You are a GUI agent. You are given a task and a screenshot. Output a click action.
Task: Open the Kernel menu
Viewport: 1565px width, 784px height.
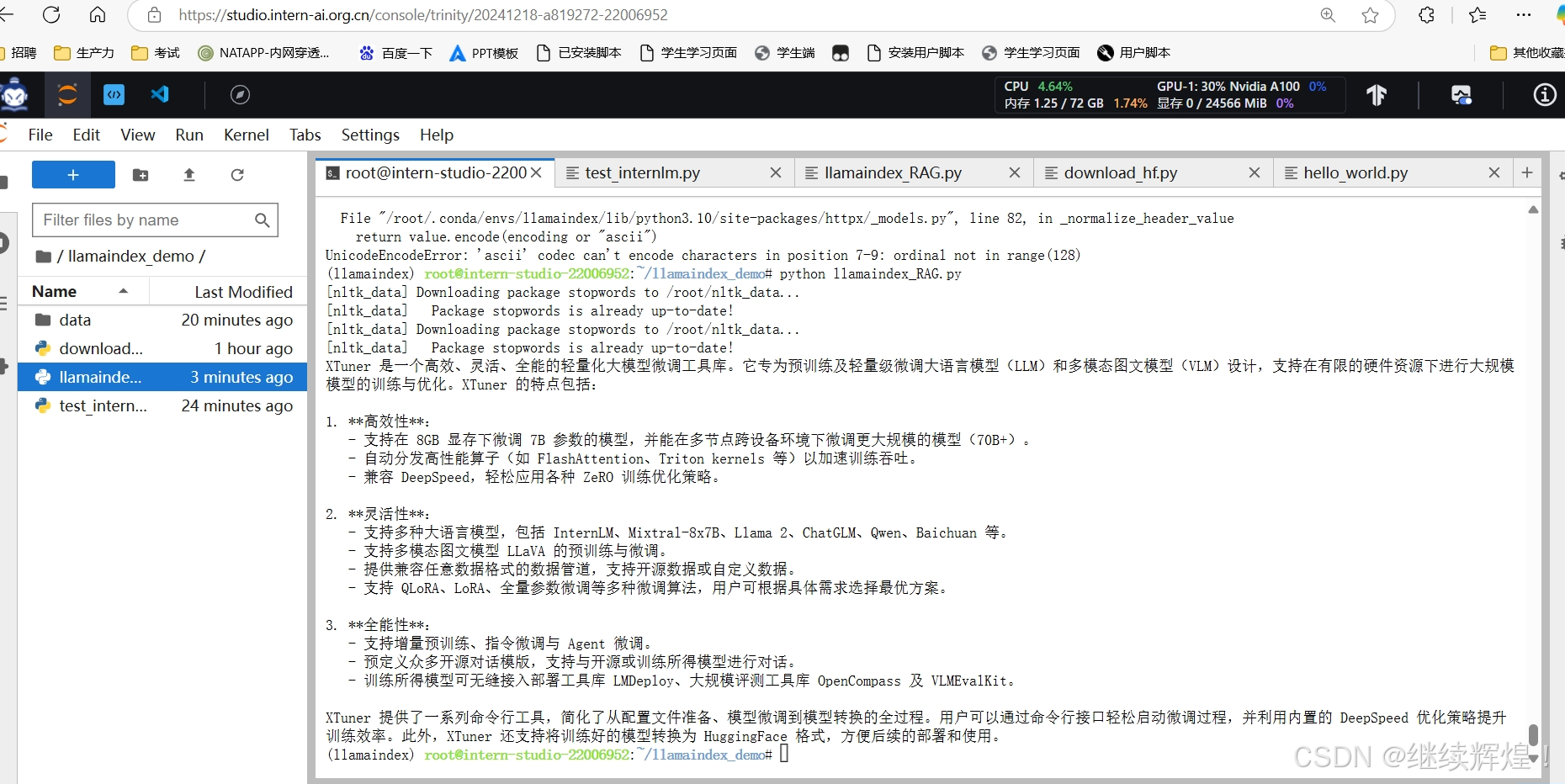246,135
